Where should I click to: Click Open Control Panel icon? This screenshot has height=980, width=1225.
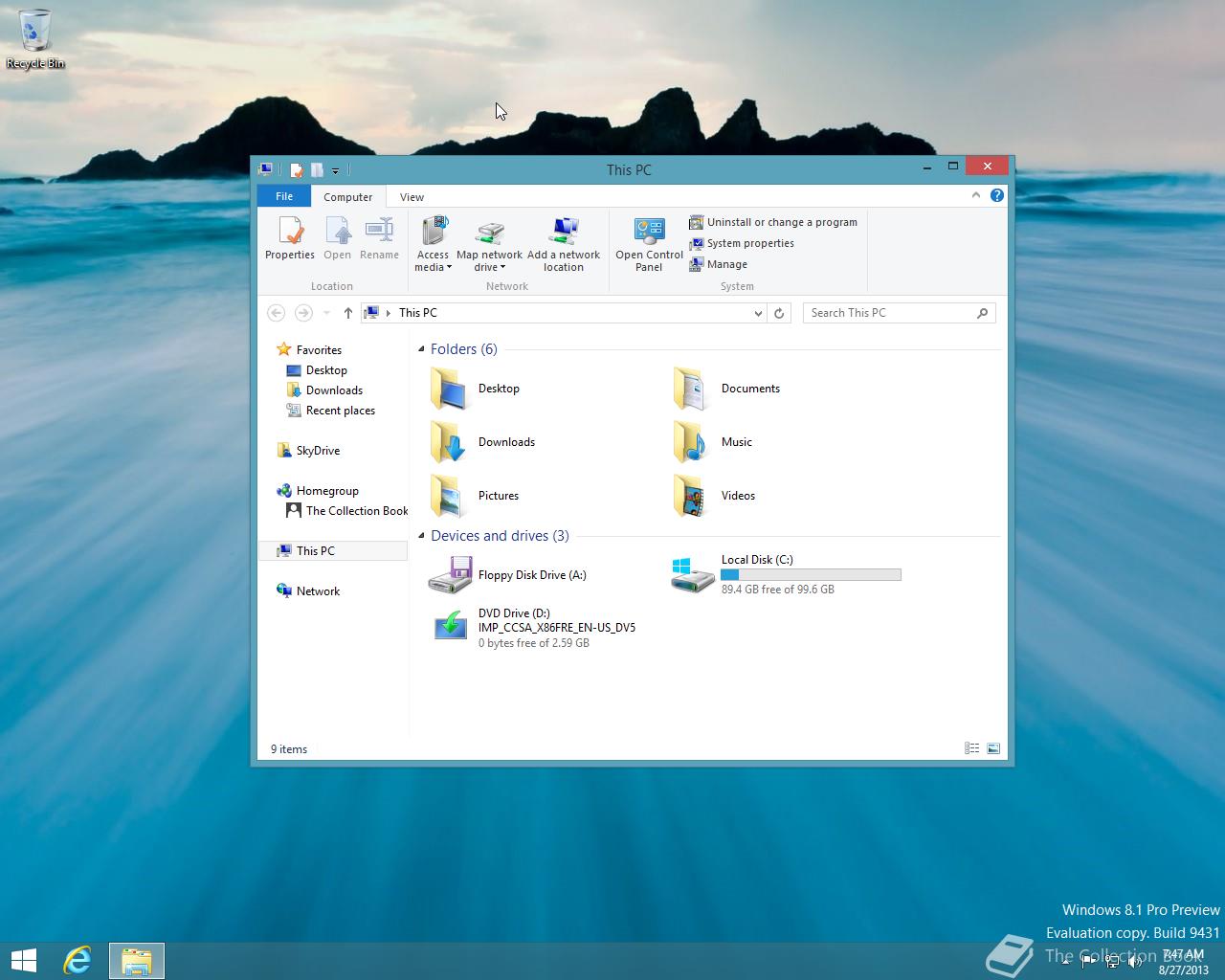[x=649, y=245]
